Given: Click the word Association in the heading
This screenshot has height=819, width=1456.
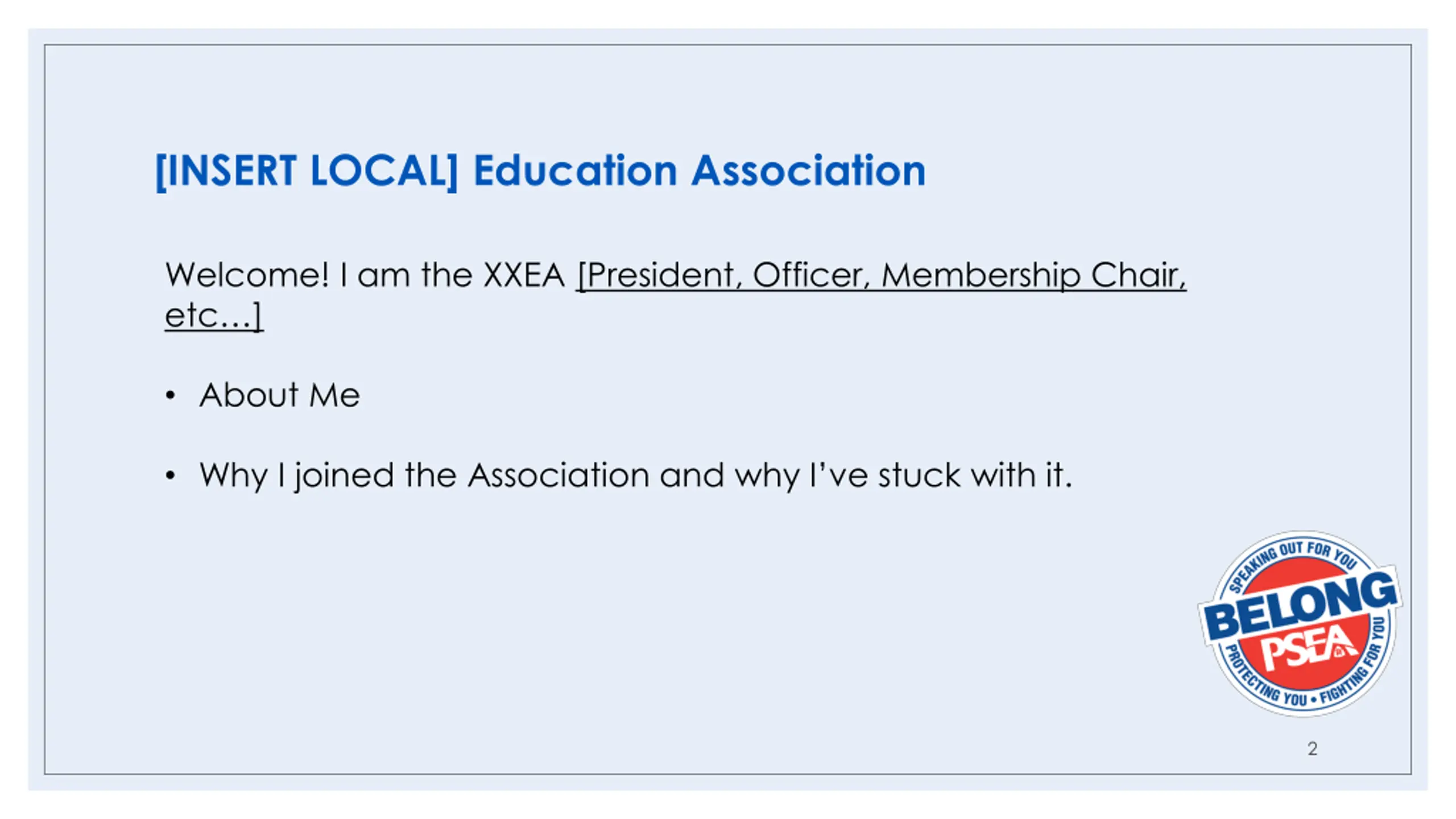Looking at the screenshot, I should (x=808, y=170).
